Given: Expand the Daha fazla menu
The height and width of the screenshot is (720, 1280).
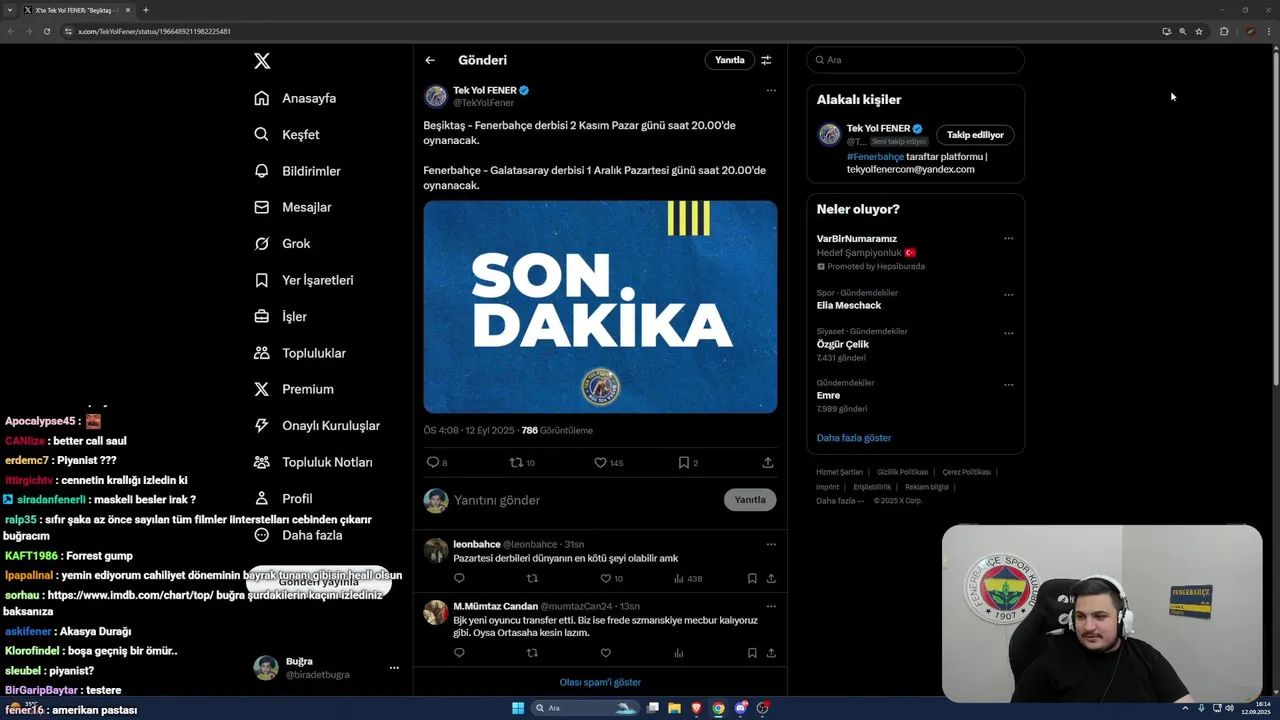Looking at the screenshot, I should coord(298,535).
